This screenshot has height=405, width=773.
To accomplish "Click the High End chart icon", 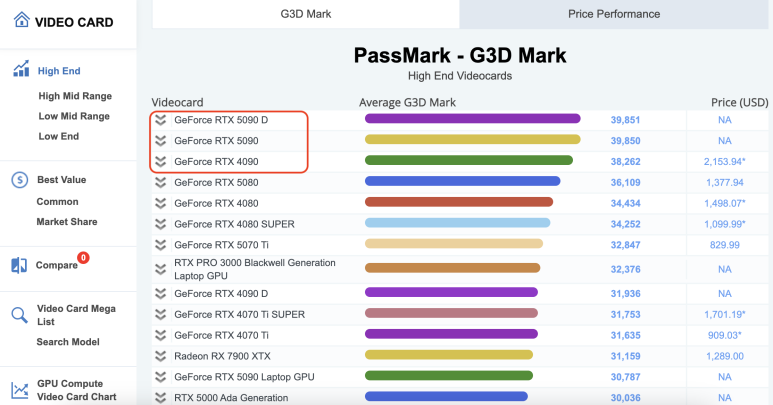I will click(21, 69).
